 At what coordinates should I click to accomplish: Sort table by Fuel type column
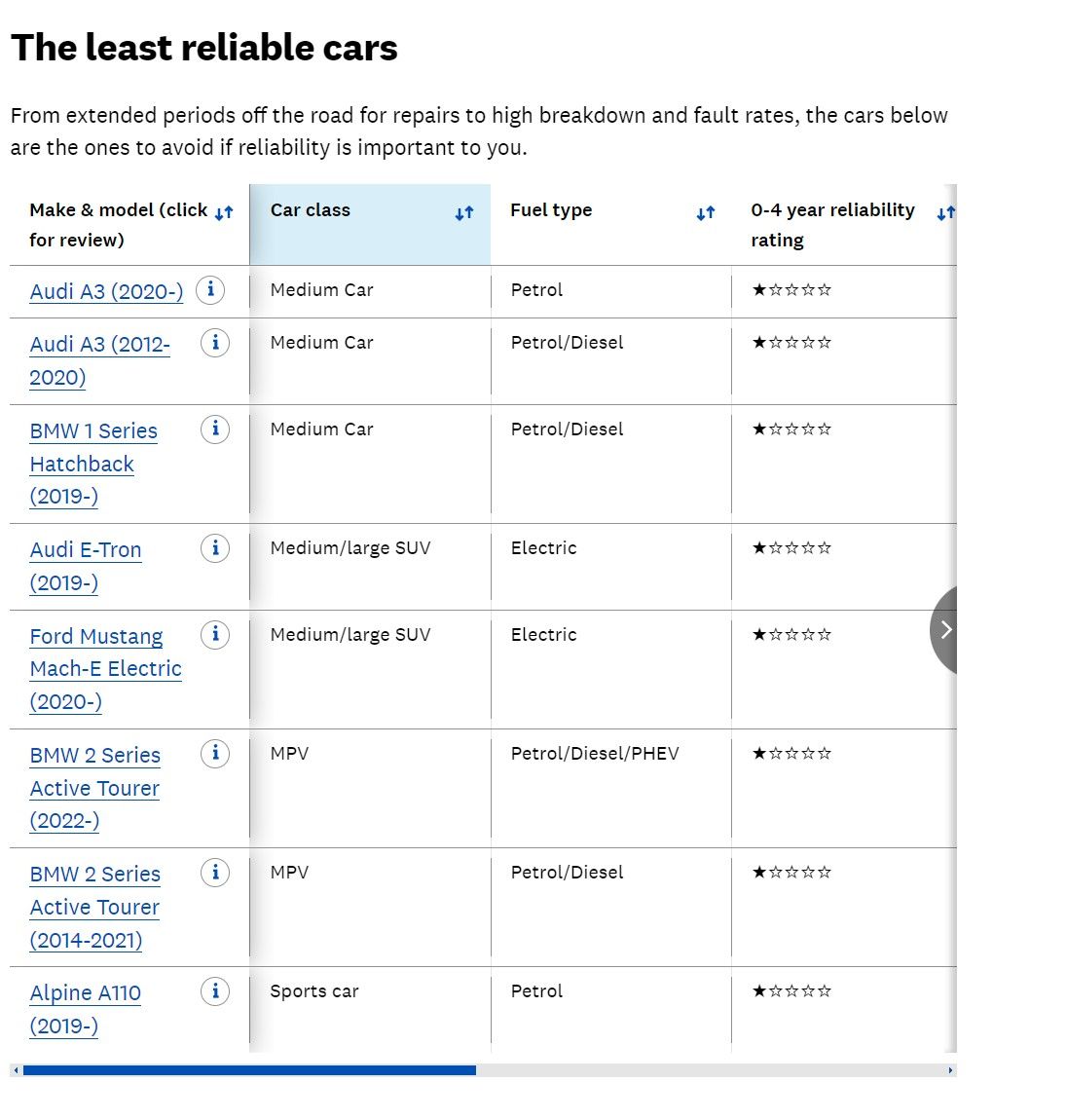(x=706, y=212)
